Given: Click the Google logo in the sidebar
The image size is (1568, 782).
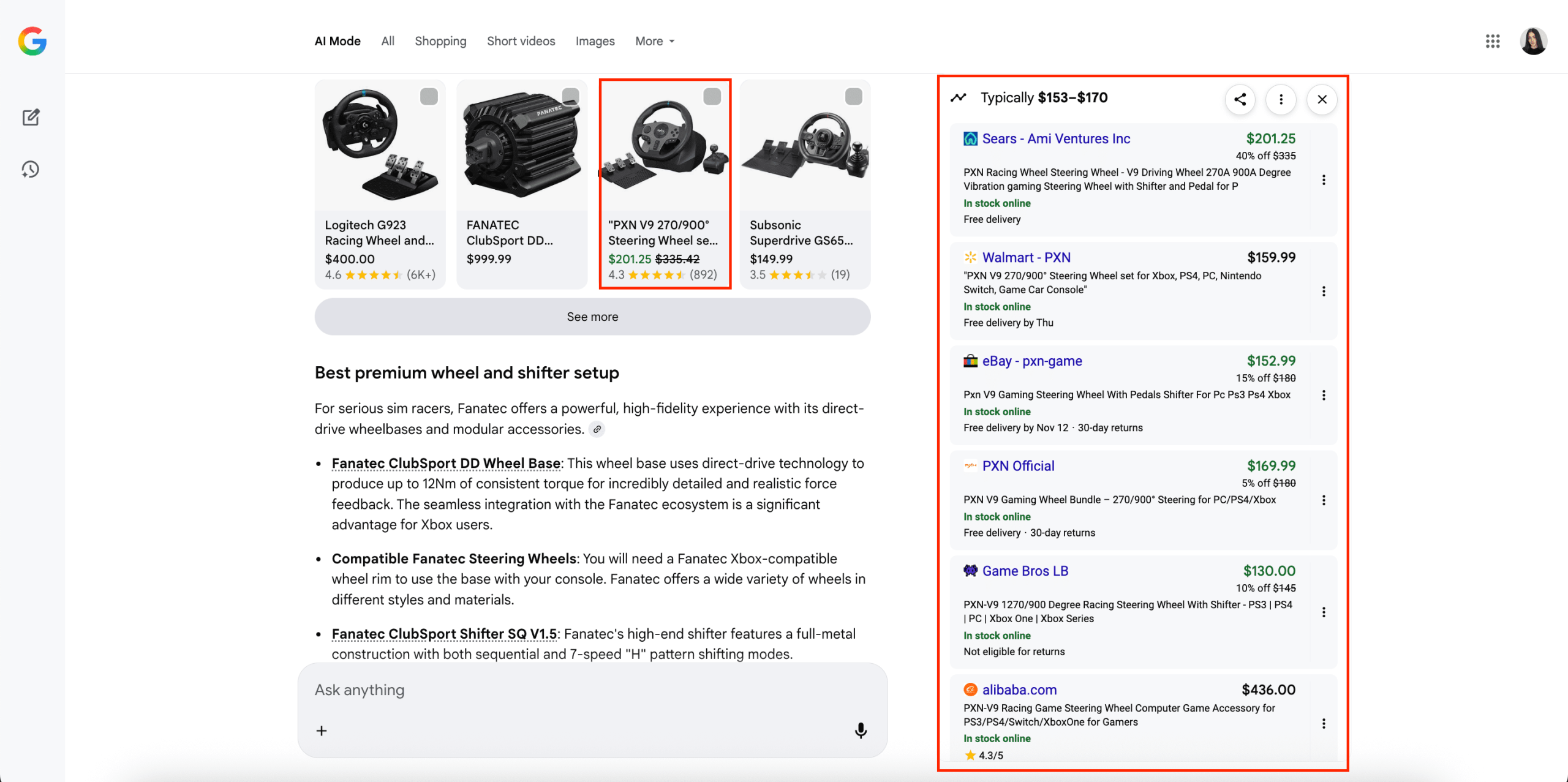Looking at the screenshot, I should point(32,42).
